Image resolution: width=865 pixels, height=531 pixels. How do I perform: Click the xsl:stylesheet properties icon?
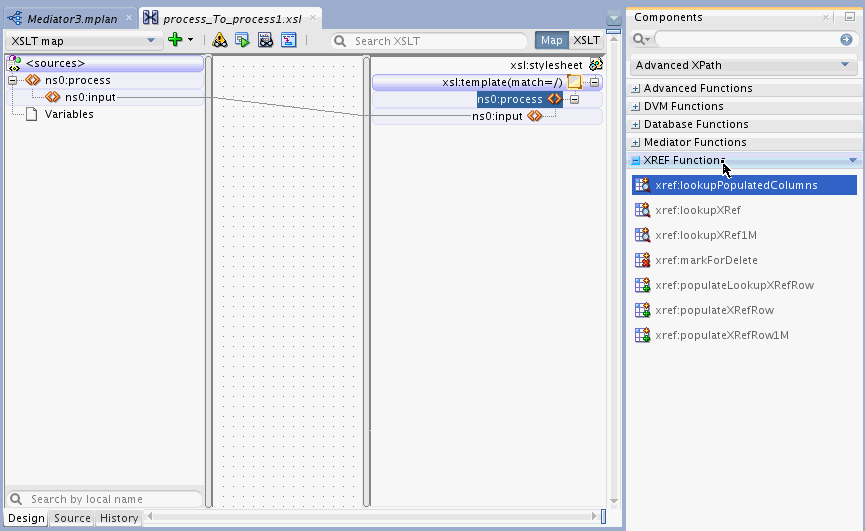(x=595, y=65)
